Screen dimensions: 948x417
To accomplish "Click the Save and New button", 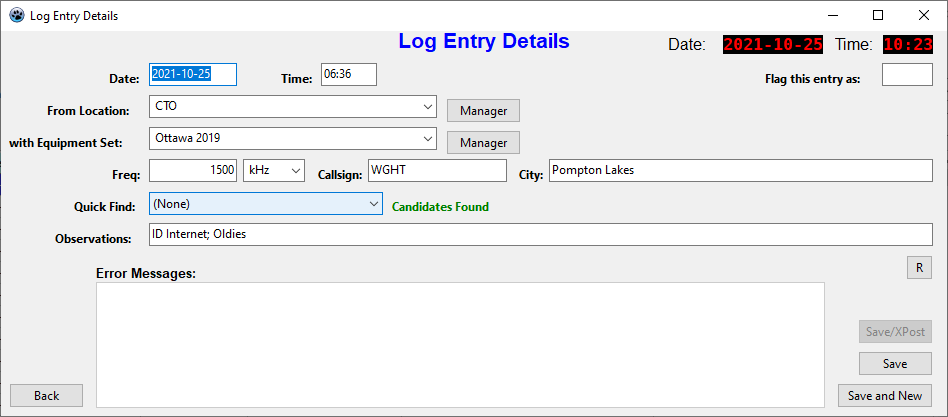I will pyautogui.click(x=884, y=395).
